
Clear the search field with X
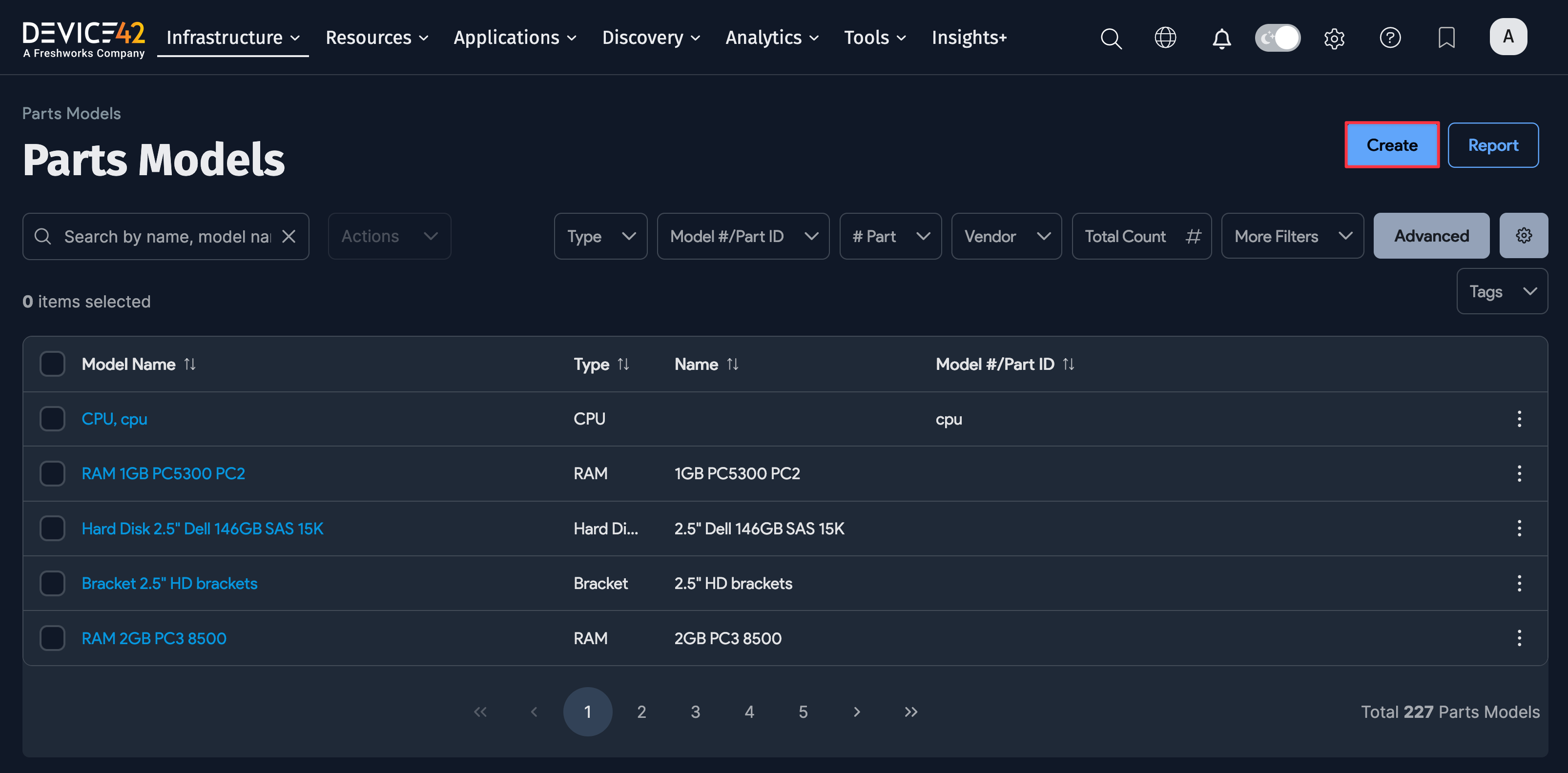pos(289,236)
